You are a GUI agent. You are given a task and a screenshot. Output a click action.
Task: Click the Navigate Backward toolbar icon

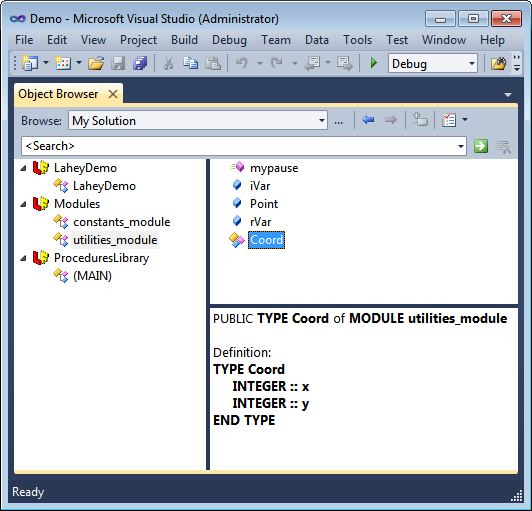(x=312, y=63)
